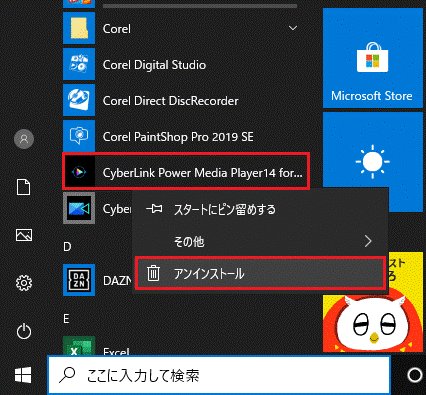
Task: Open Corel Digital Studio text entry
Action: (154, 65)
